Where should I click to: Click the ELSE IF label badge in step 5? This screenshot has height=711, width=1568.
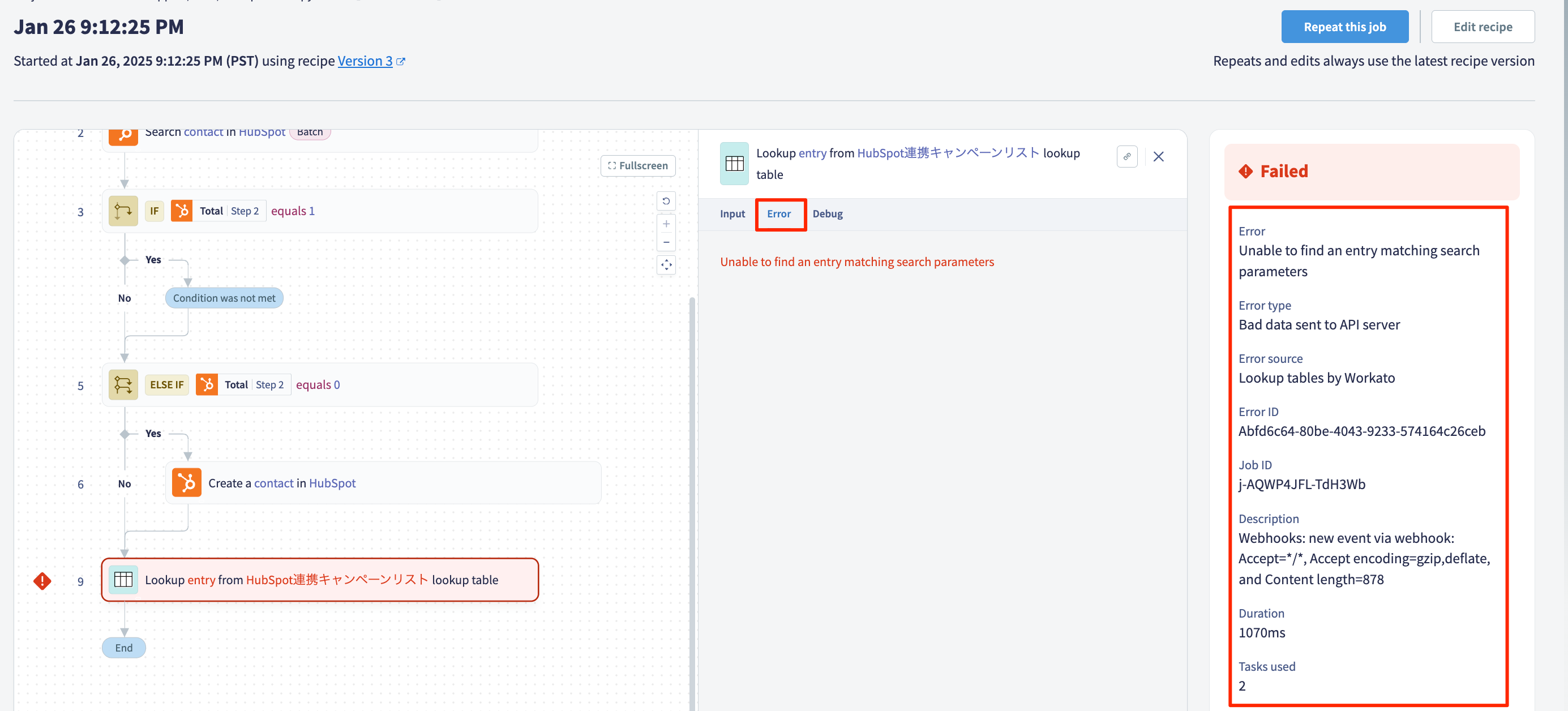[167, 385]
